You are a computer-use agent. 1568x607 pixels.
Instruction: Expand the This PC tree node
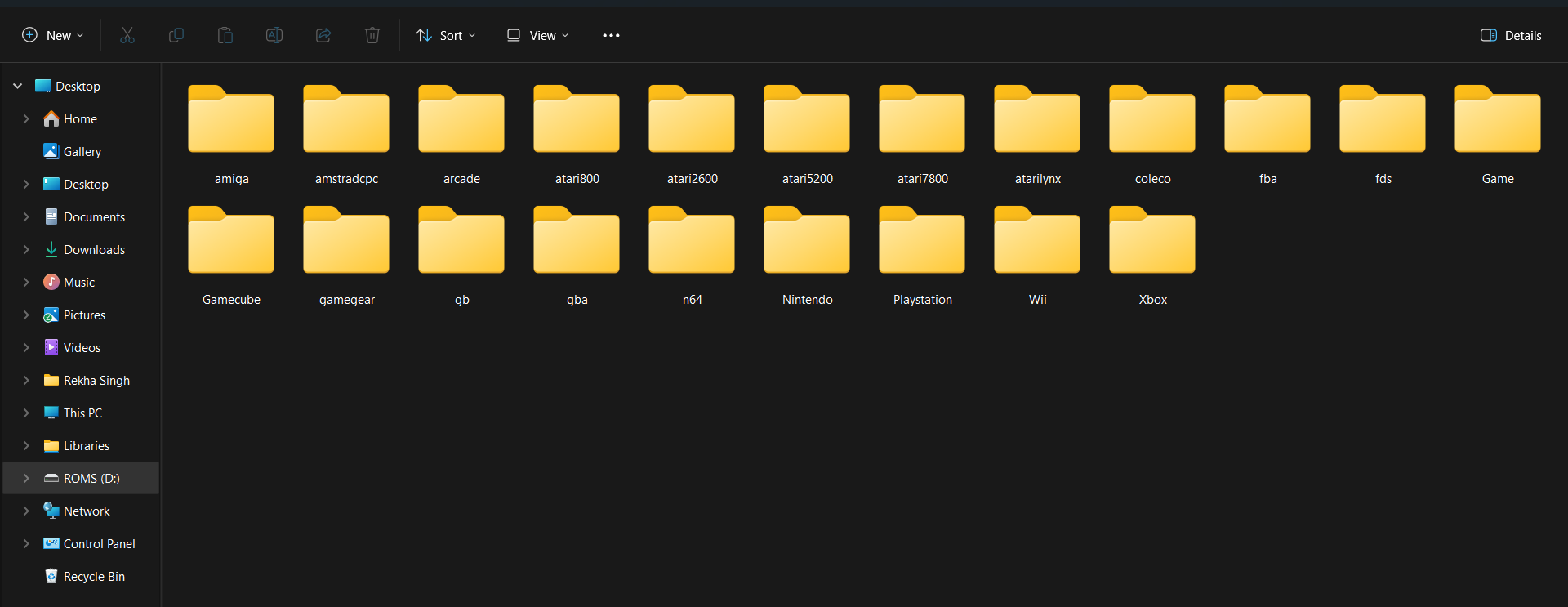coord(26,413)
